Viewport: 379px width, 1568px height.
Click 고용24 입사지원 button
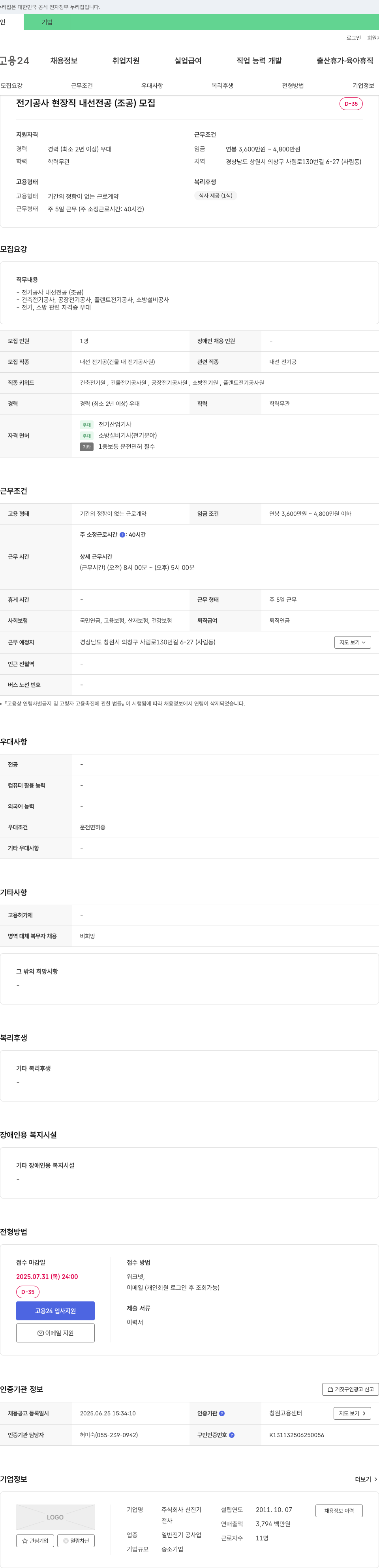[x=55, y=1310]
